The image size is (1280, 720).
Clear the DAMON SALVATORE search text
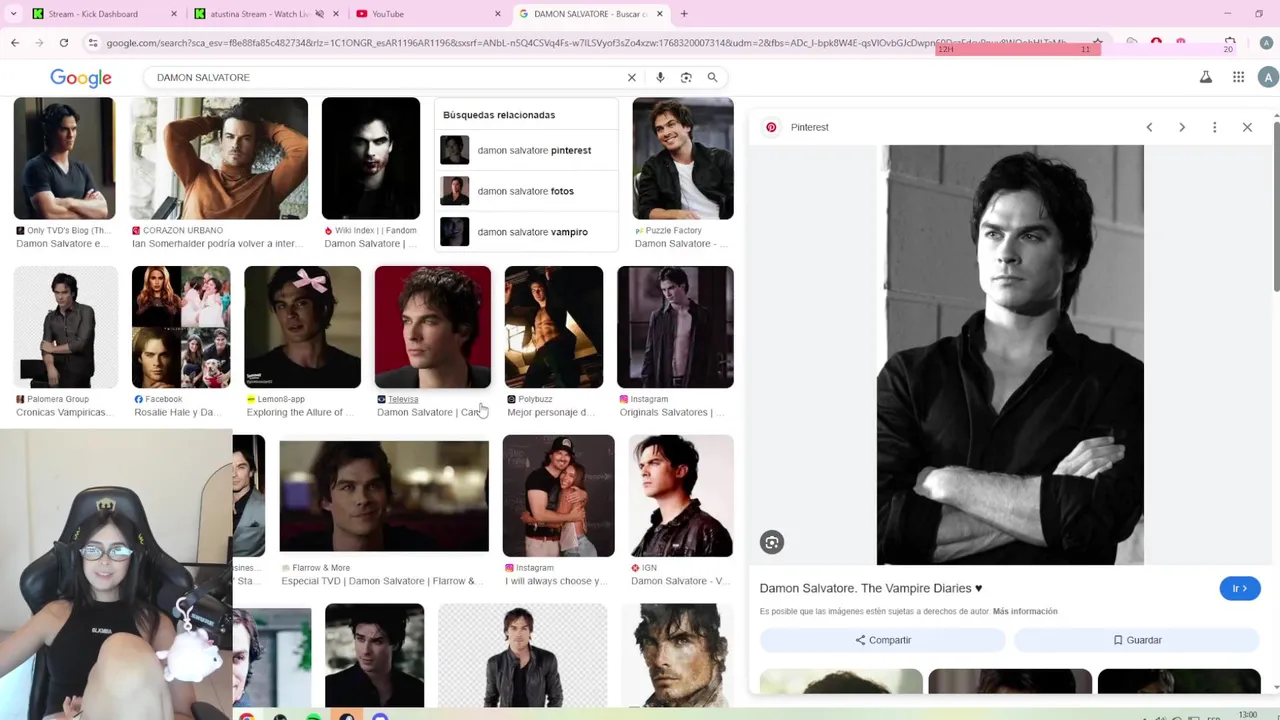point(632,77)
